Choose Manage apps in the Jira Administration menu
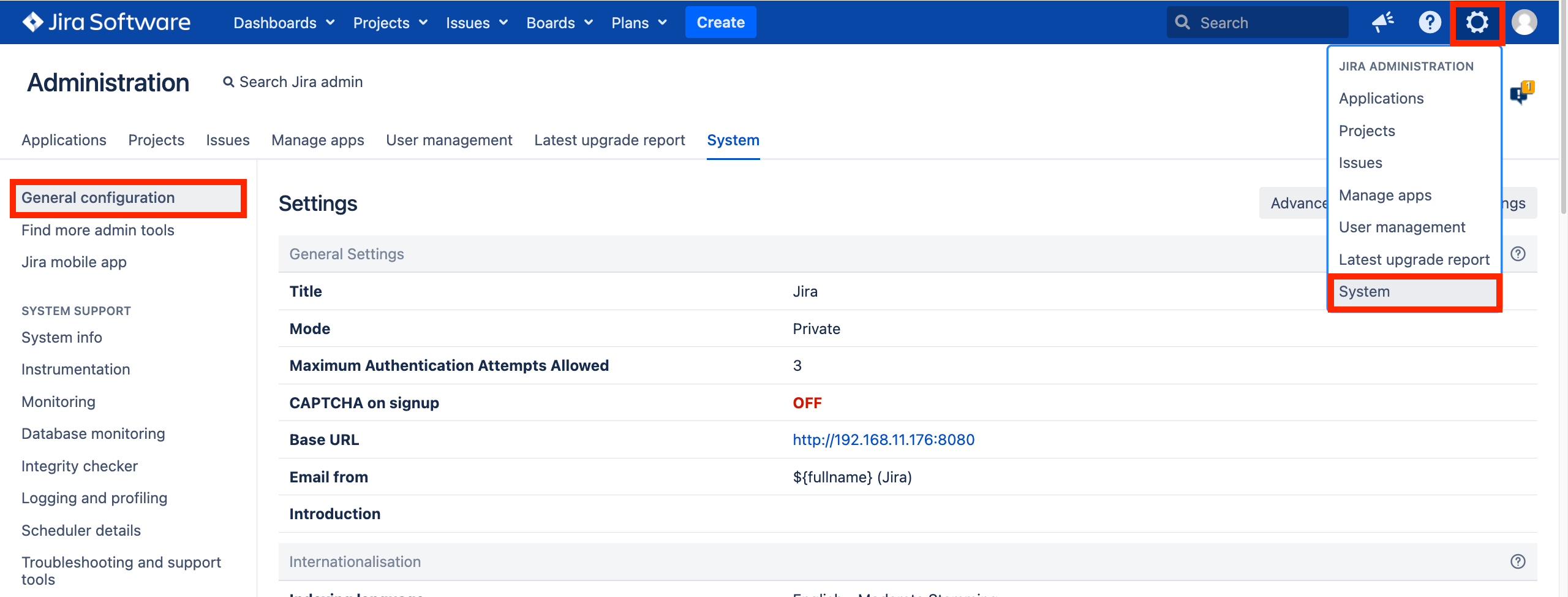Screen dimensions: 1568x597 click(x=1385, y=196)
